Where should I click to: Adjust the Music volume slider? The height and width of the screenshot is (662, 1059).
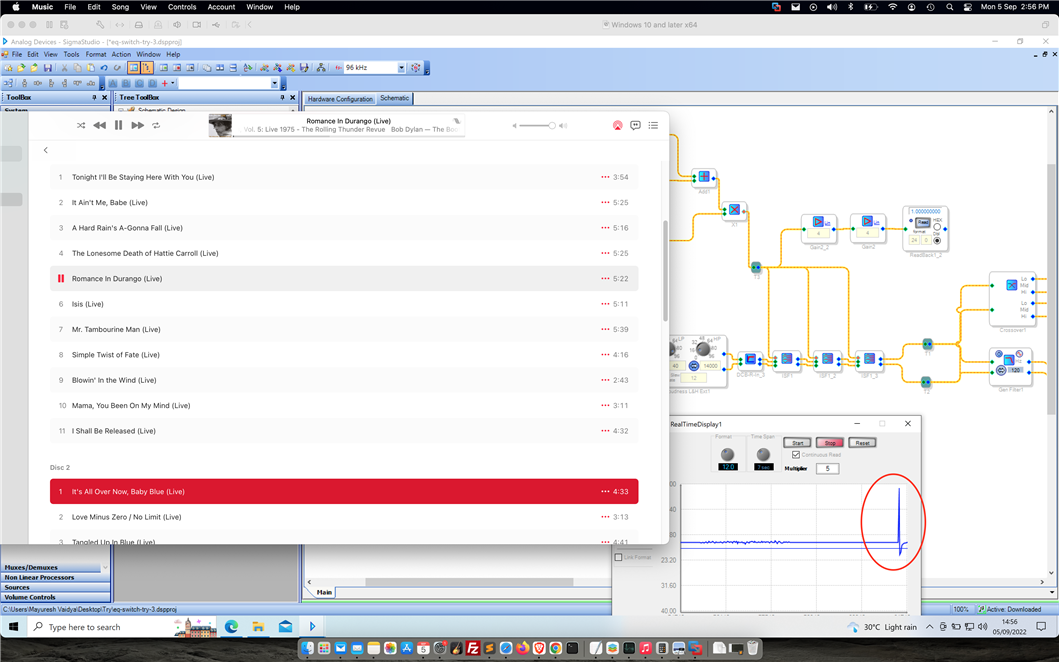click(x=540, y=126)
